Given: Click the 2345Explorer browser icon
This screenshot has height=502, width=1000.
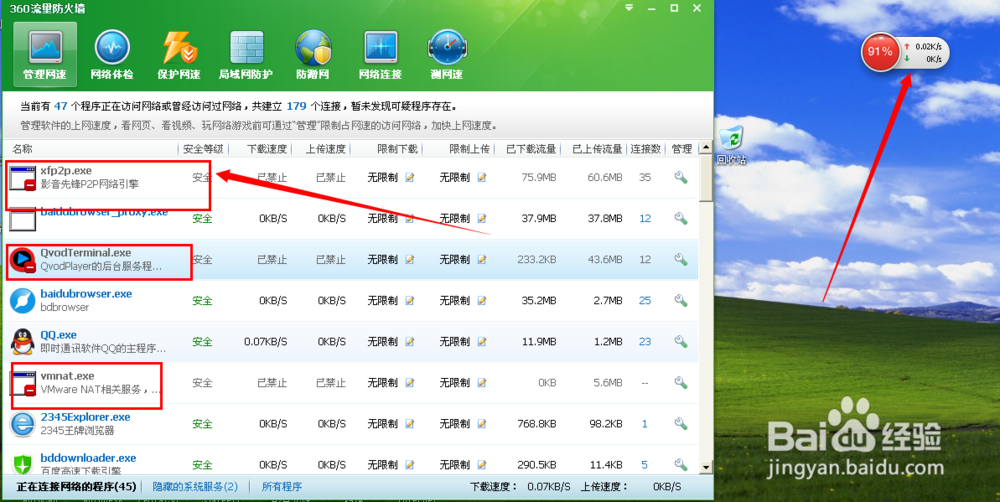Looking at the screenshot, I should (x=22, y=424).
